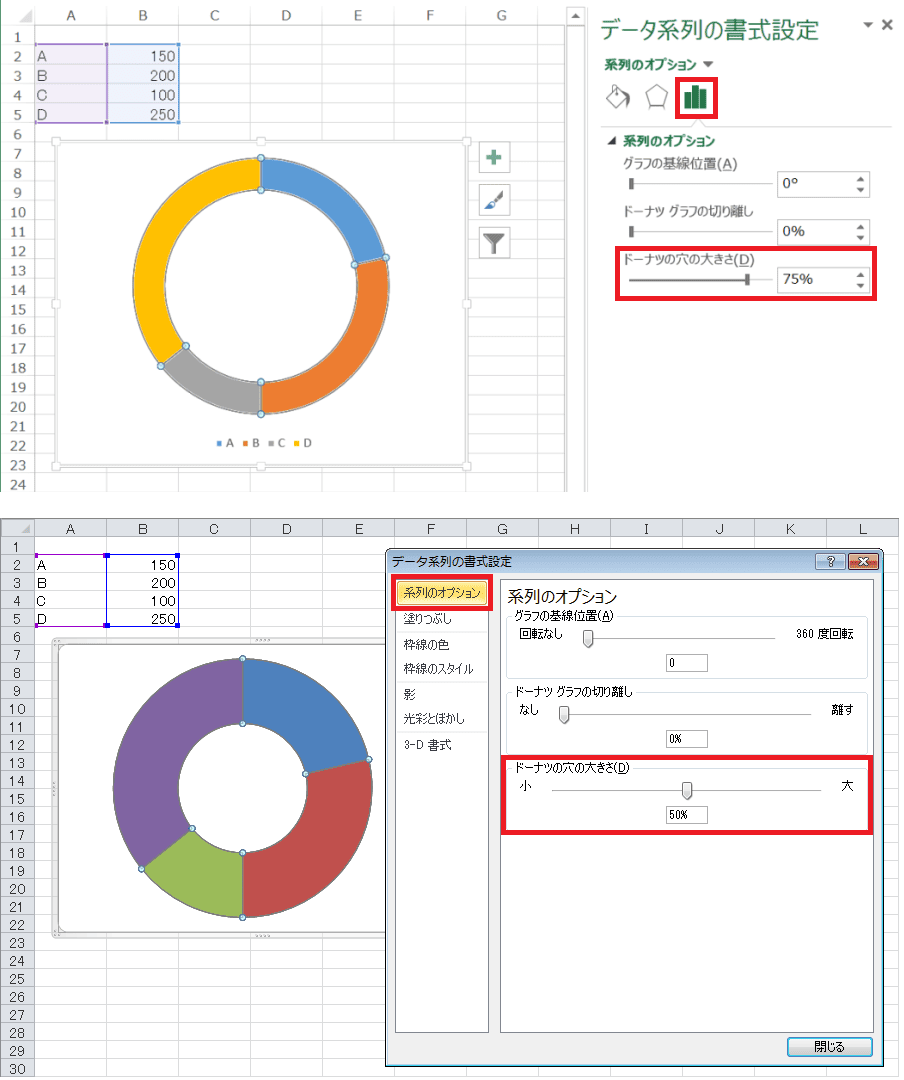Select the Effects pentagon icon
The image size is (904, 1080).
[655, 97]
